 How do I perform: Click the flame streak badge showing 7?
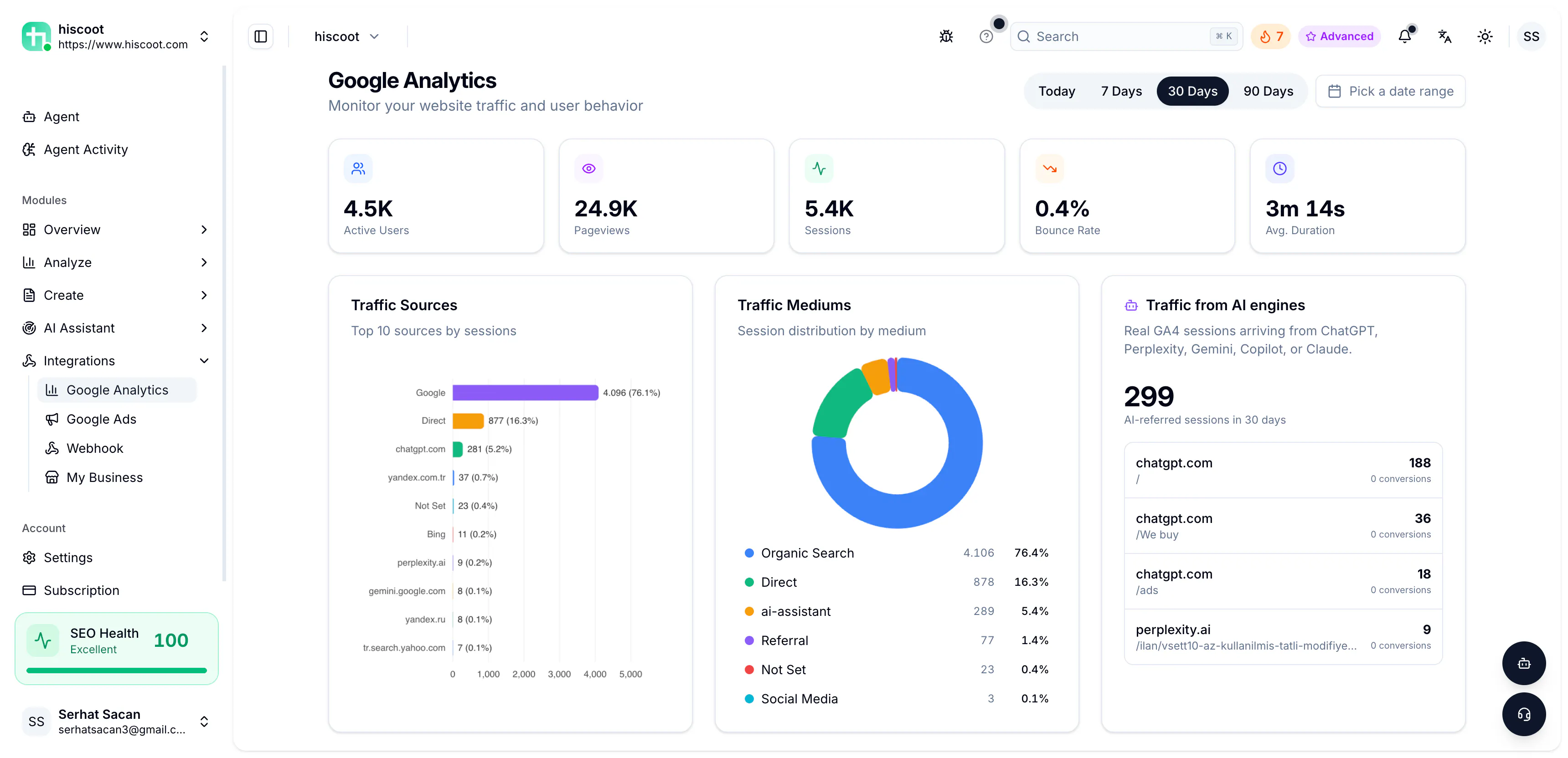[1270, 36]
